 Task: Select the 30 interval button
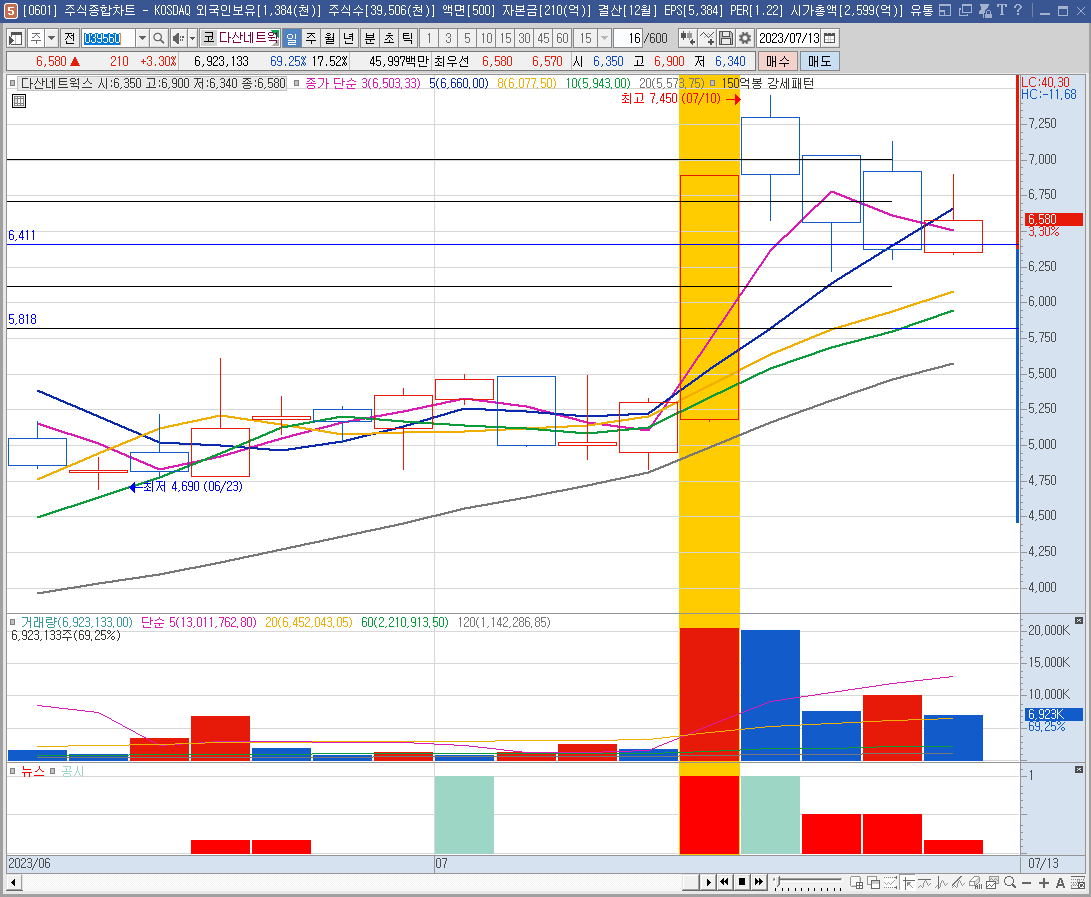(x=524, y=38)
